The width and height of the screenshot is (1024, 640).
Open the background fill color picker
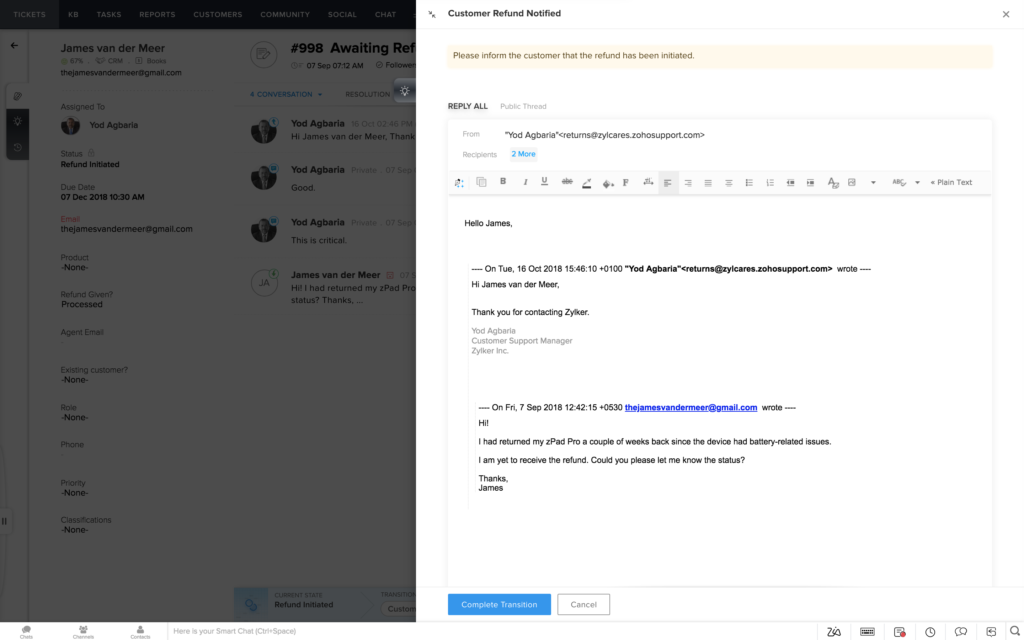click(x=608, y=184)
